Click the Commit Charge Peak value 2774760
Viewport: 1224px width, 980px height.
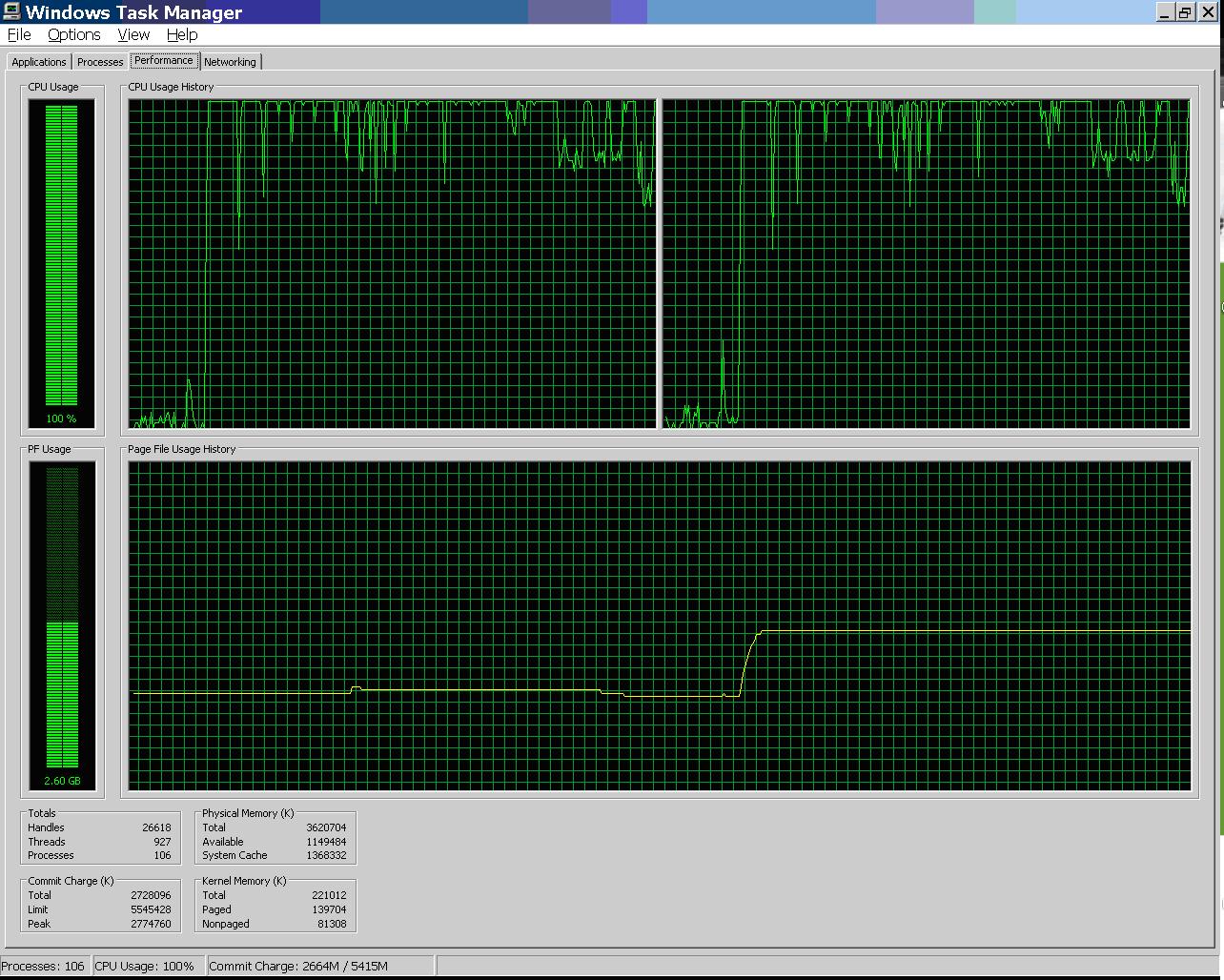click(151, 924)
